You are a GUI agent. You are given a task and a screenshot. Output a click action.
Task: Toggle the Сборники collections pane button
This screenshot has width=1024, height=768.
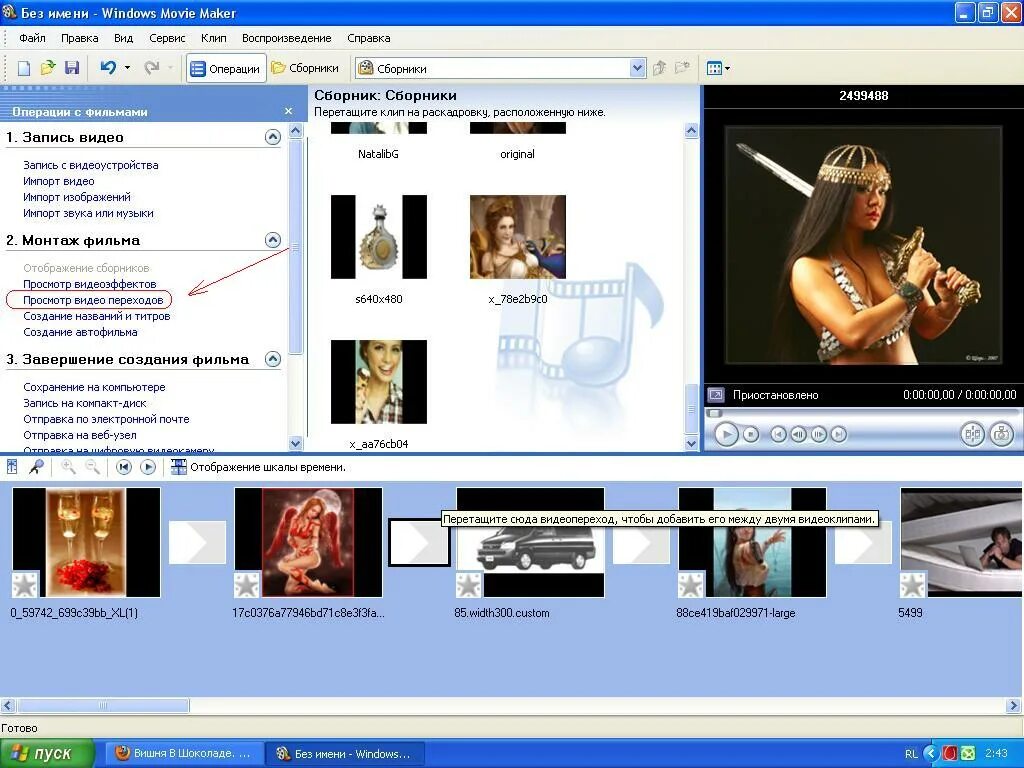pyautogui.click(x=306, y=68)
